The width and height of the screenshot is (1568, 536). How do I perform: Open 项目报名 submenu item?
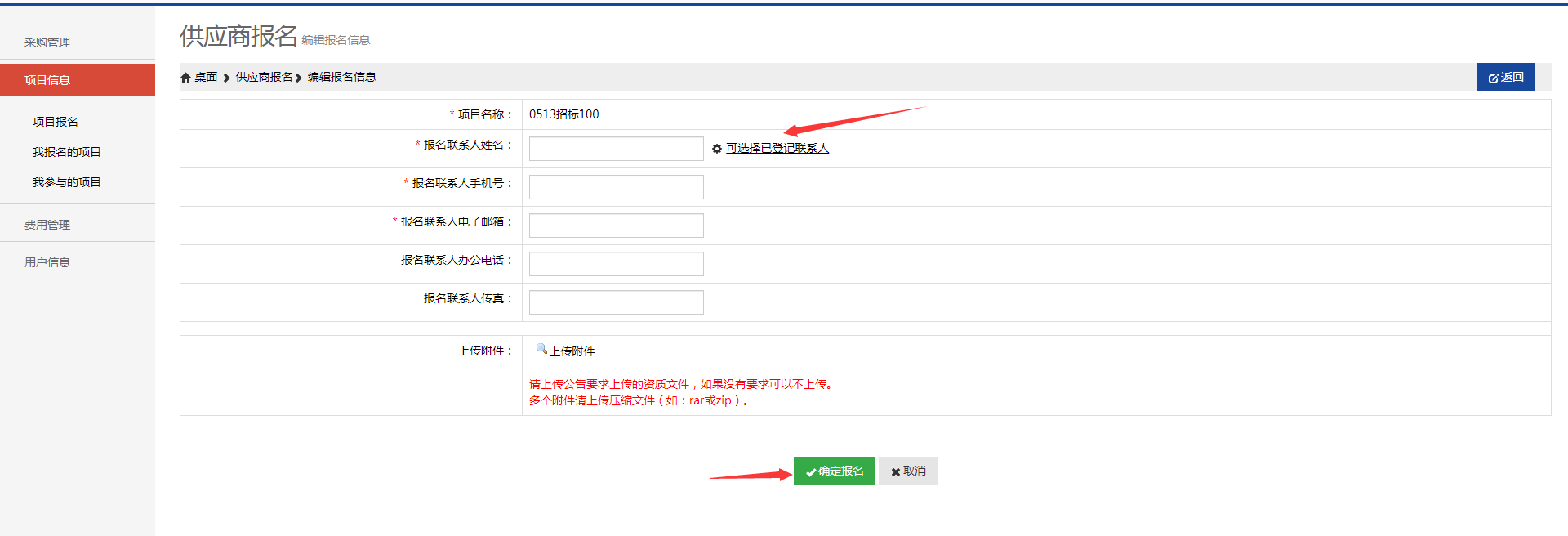[56, 122]
